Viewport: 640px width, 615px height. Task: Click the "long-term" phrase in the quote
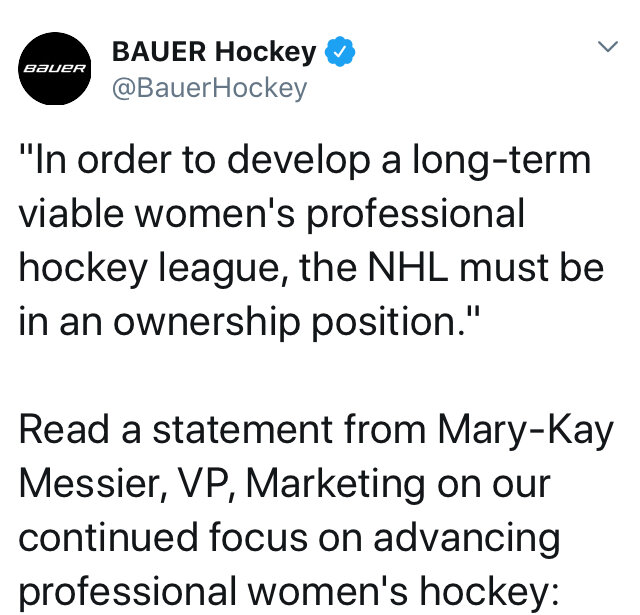[x=502, y=160]
